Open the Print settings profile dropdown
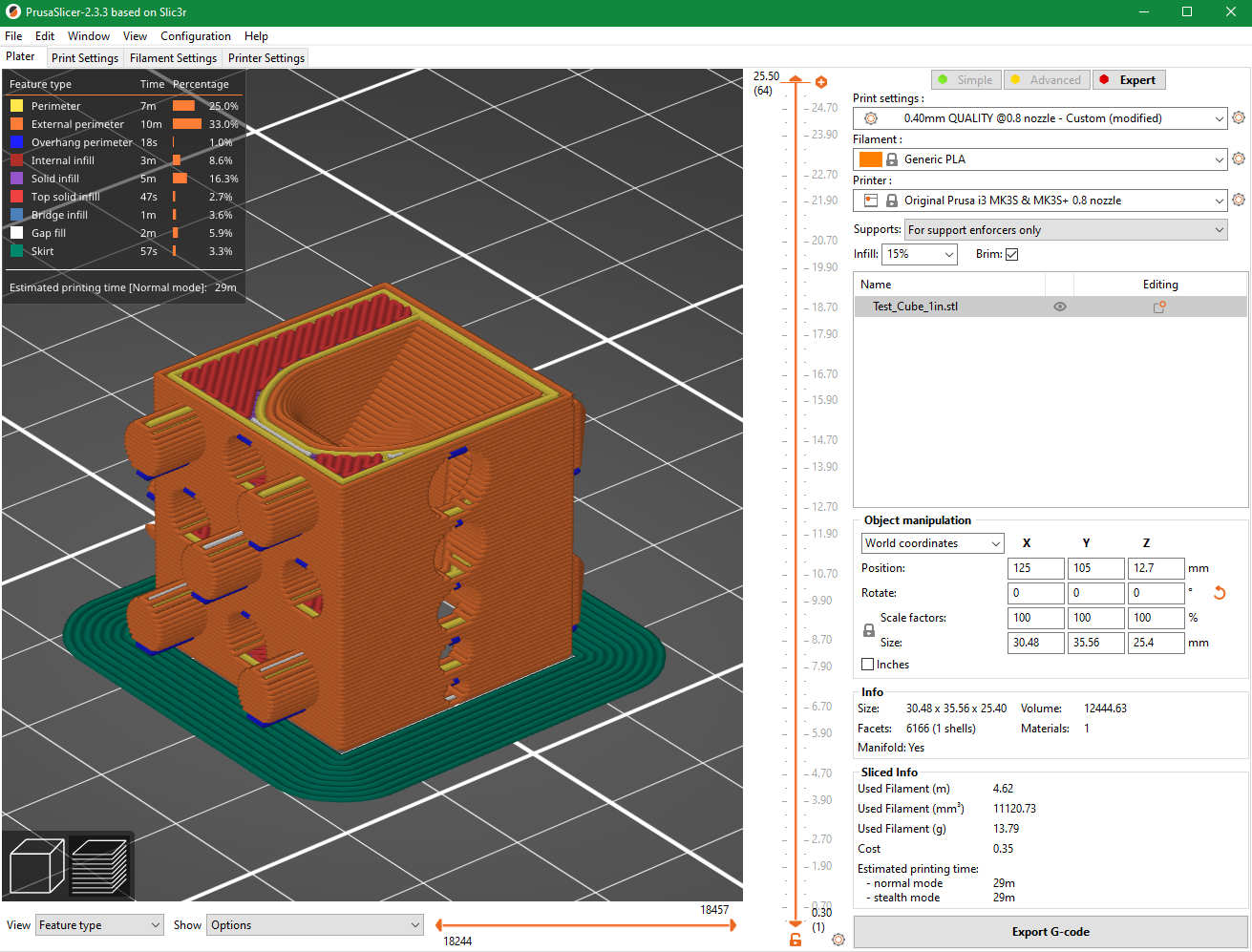Image resolution: width=1252 pixels, height=952 pixels. pos(1039,118)
